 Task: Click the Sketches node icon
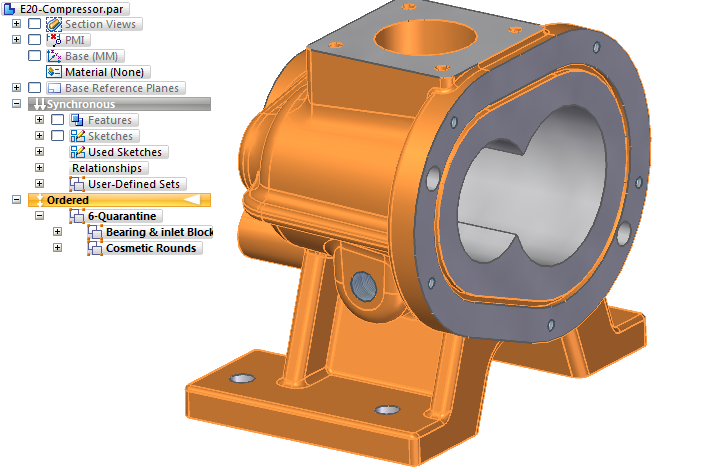click(77, 136)
